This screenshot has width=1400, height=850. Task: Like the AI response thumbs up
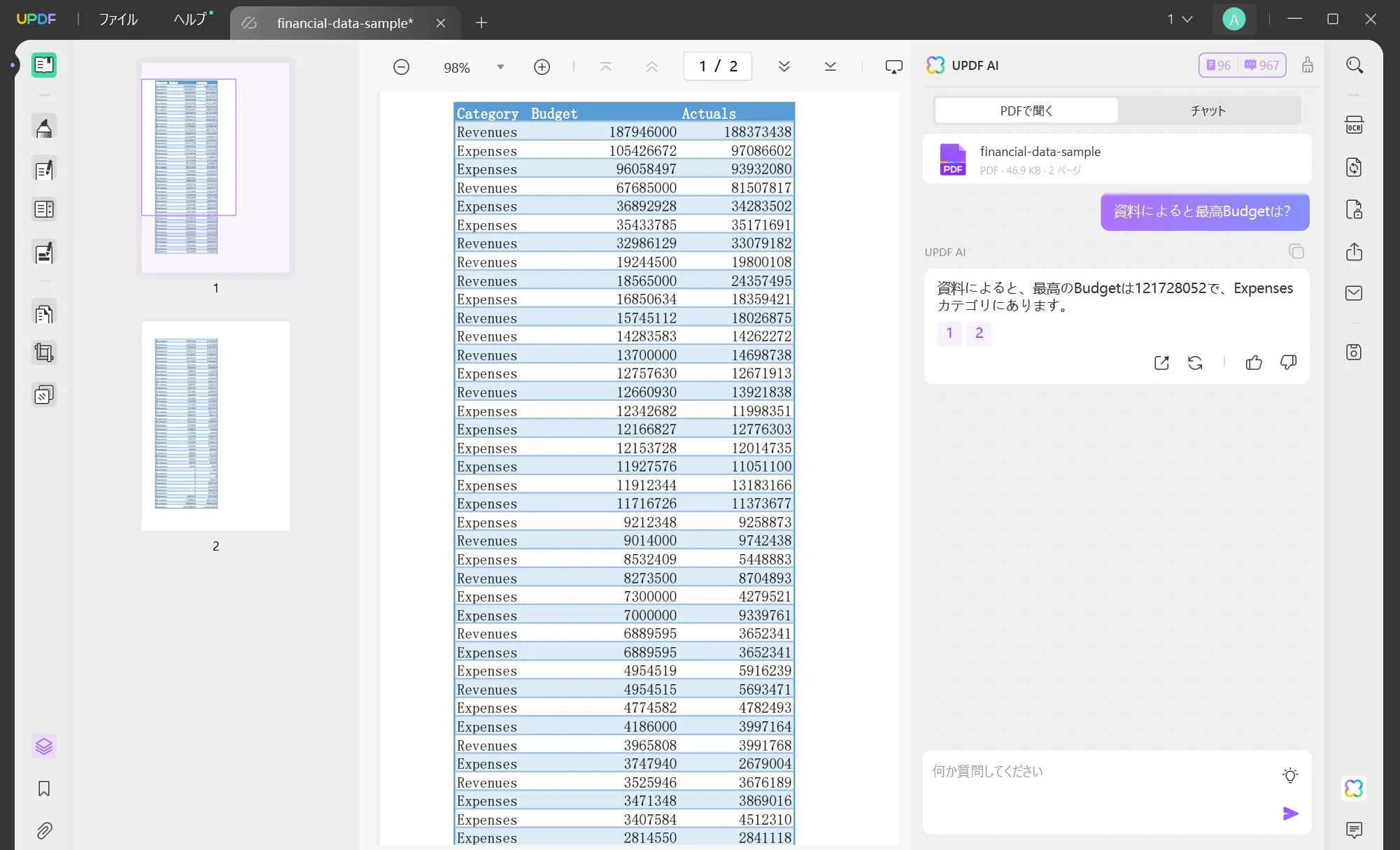tap(1254, 362)
